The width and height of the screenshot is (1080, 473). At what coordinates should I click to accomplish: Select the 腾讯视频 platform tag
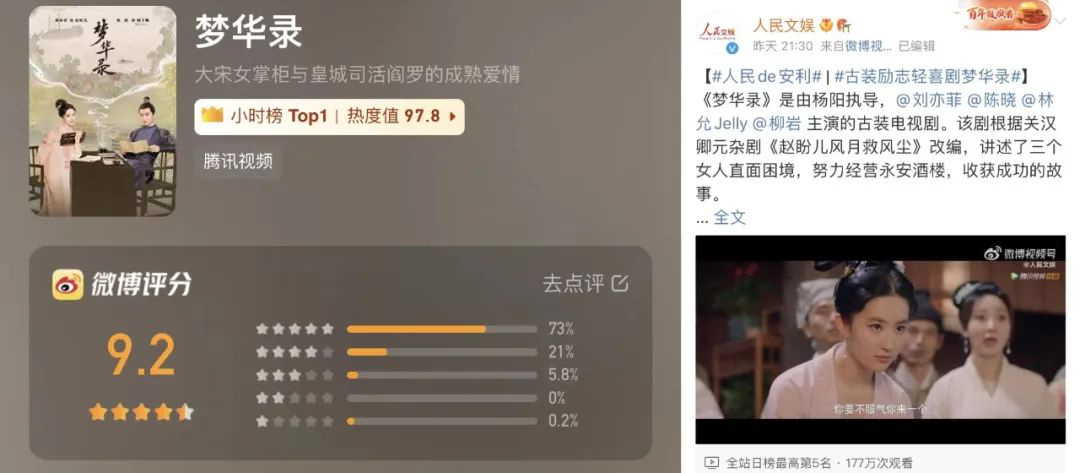(x=238, y=162)
